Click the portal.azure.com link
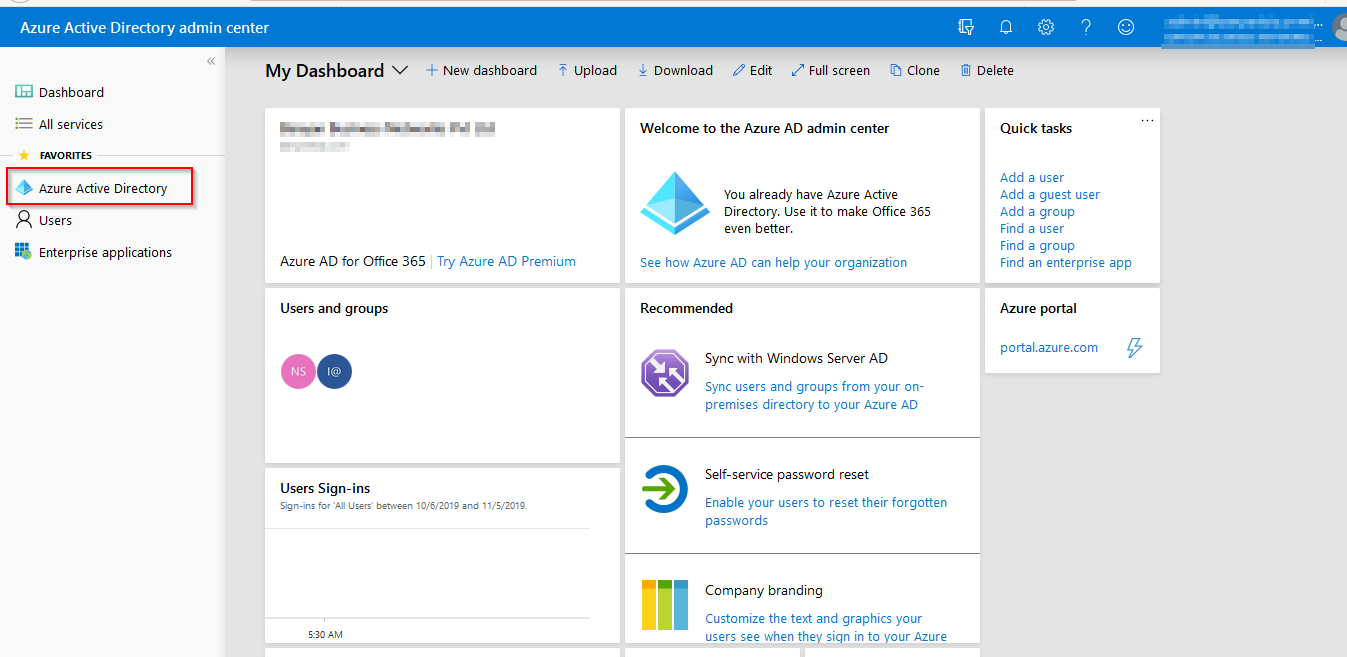Screen dimensions: 1347x657 point(1048,348)
